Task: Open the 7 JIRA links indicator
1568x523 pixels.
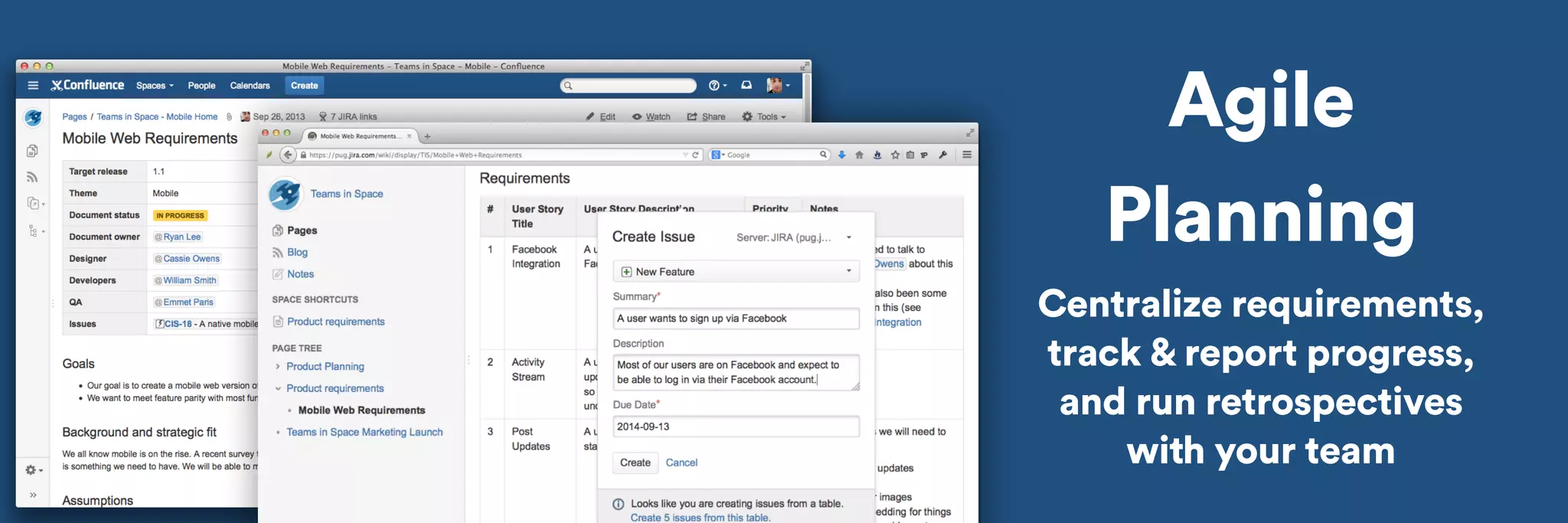Action: [348, 117]
